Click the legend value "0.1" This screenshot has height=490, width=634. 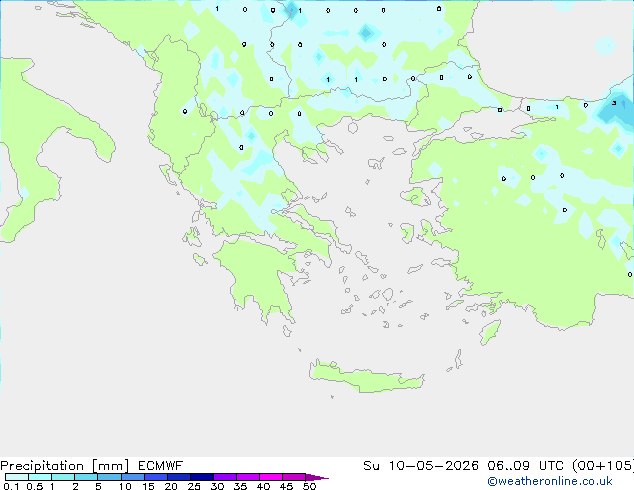click(x=11, y=486)
